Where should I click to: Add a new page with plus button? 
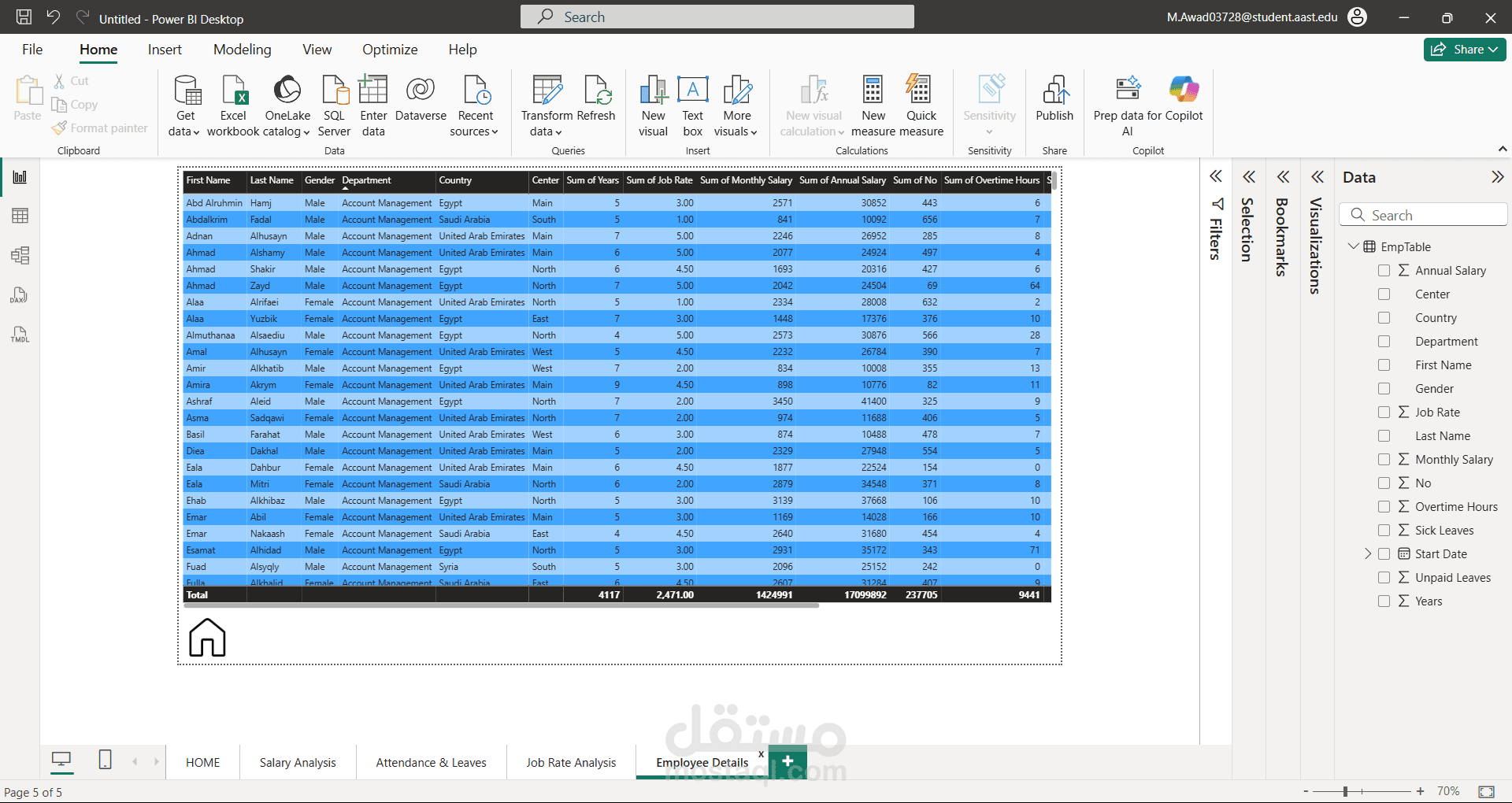pyautogui.click(x=787, y=760)
